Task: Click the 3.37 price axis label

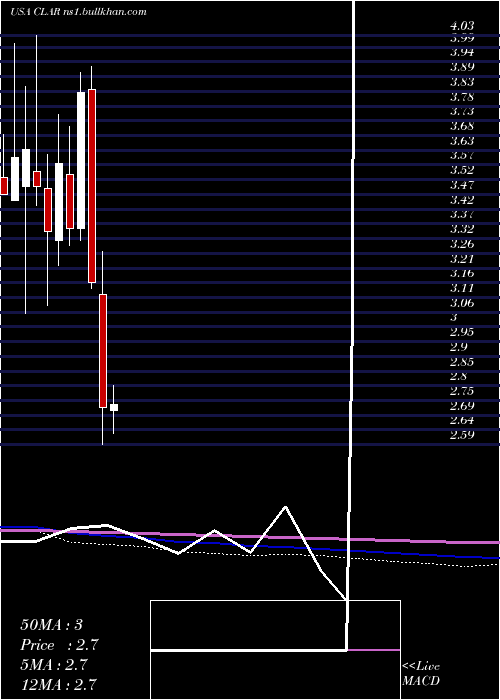Action: (x=462, y=214)
